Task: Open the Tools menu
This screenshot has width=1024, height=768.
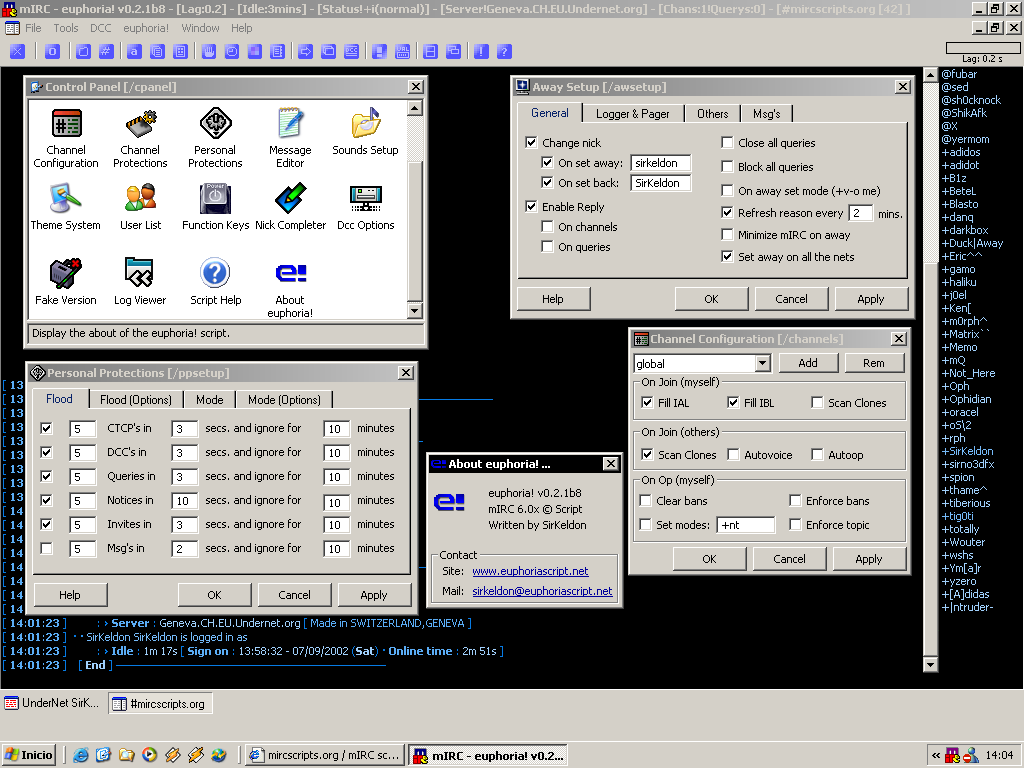Action: [x=66, y=28]
